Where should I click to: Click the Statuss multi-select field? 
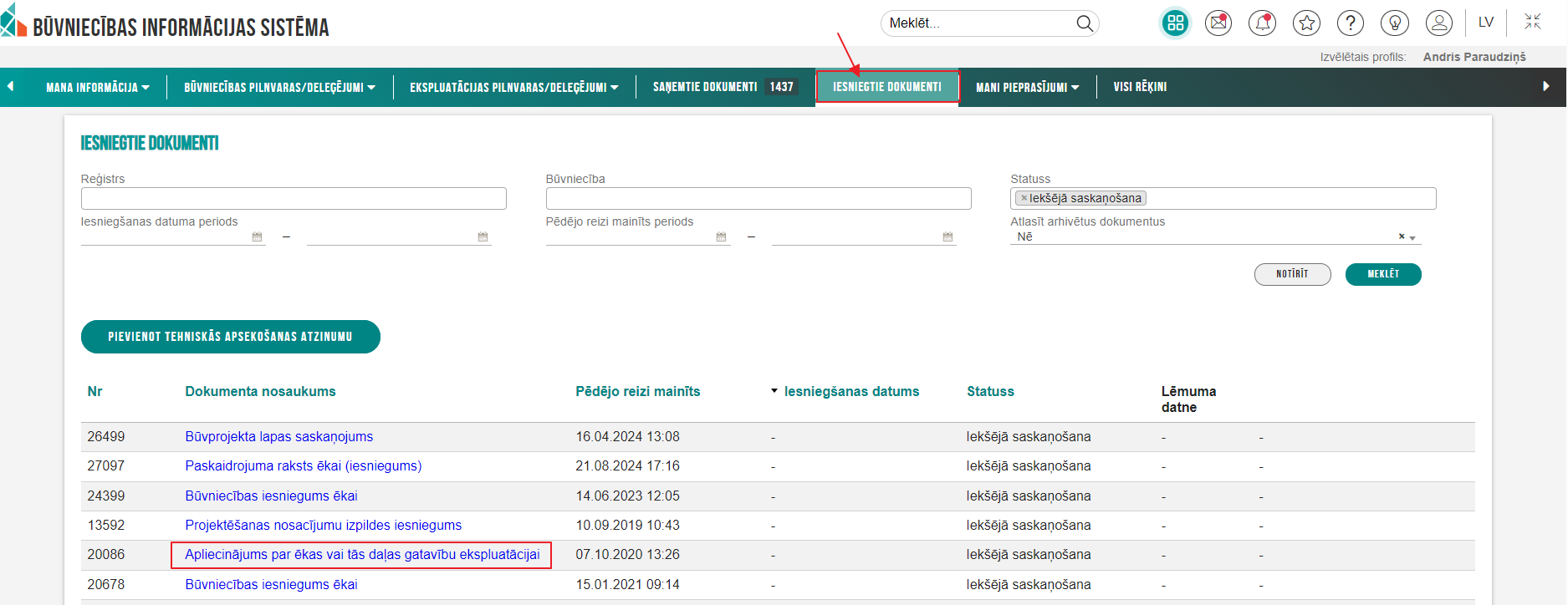(x=1223, y=198)
